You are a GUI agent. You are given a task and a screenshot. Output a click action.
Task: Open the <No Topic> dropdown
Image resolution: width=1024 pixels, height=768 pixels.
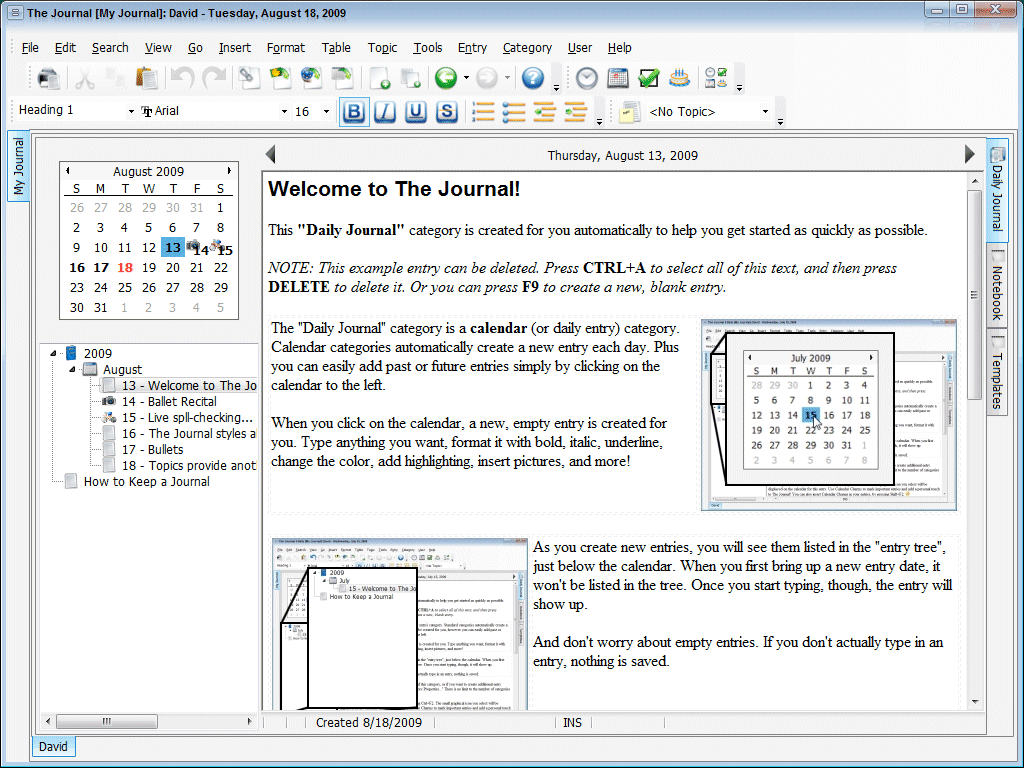[x=765, y=112]
